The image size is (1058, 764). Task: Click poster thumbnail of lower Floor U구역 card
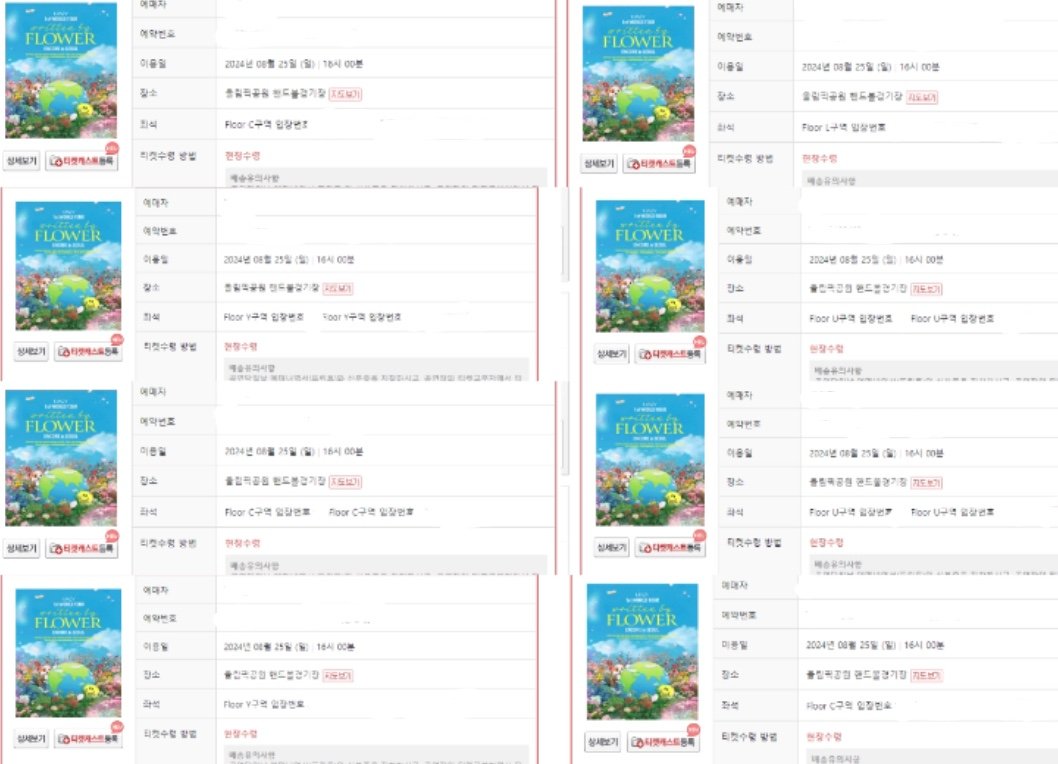(x=650, y=460)
